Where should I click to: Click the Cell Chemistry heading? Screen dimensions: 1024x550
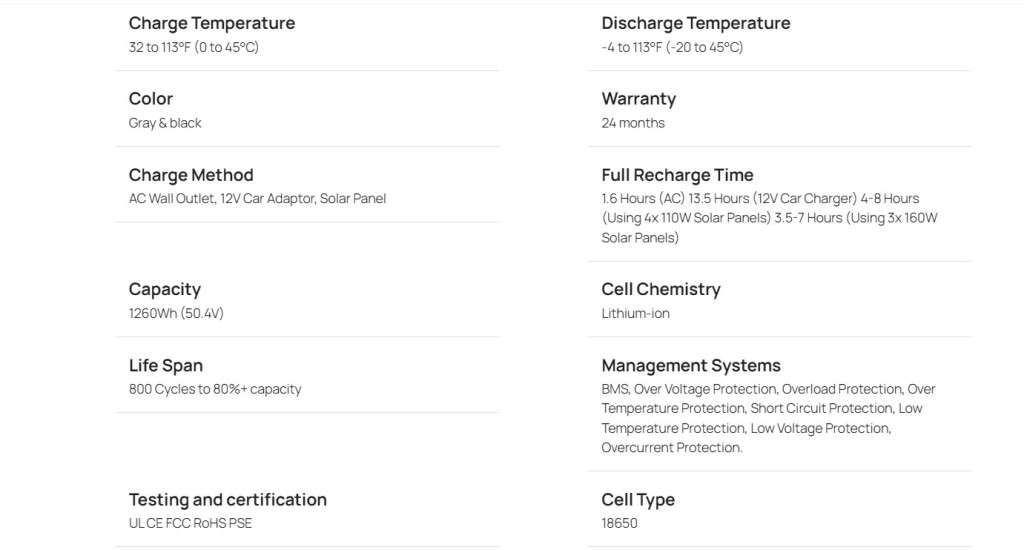coord(660,289)
